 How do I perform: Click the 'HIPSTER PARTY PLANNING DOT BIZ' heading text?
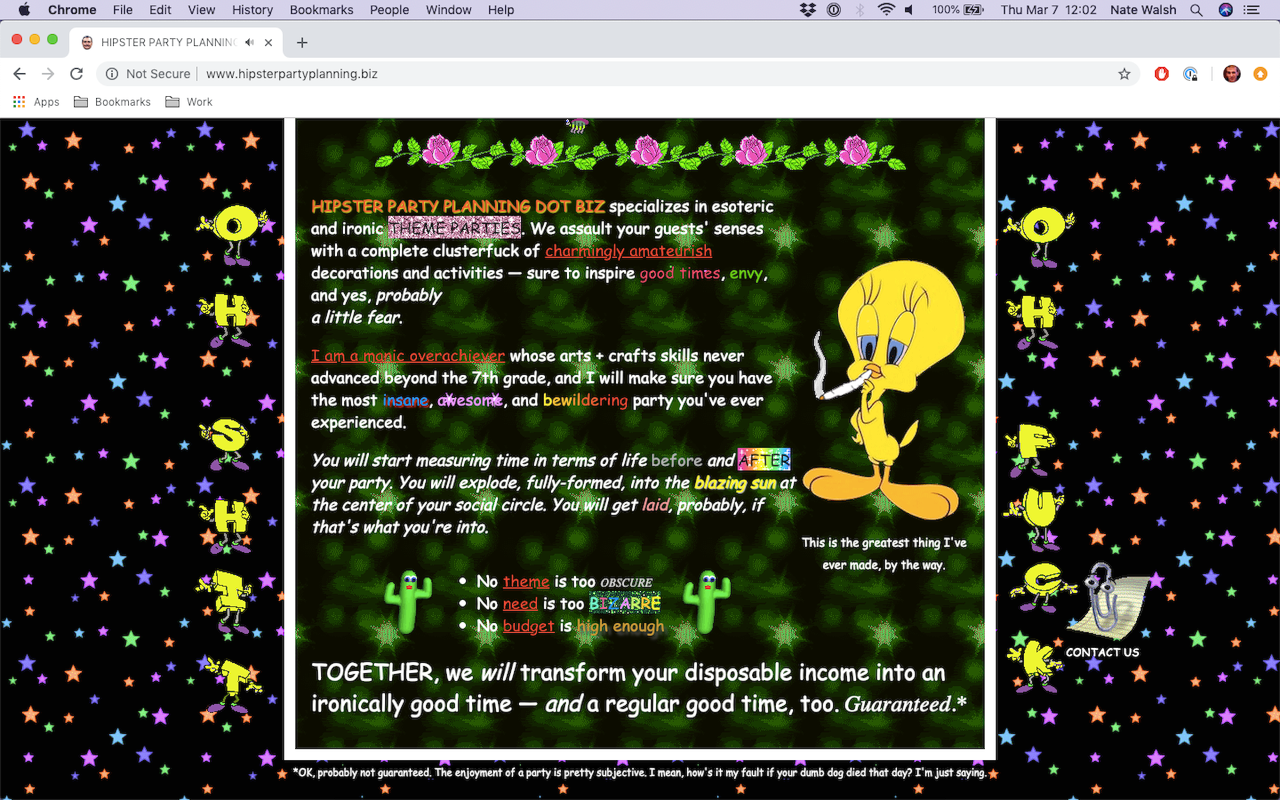458,207
